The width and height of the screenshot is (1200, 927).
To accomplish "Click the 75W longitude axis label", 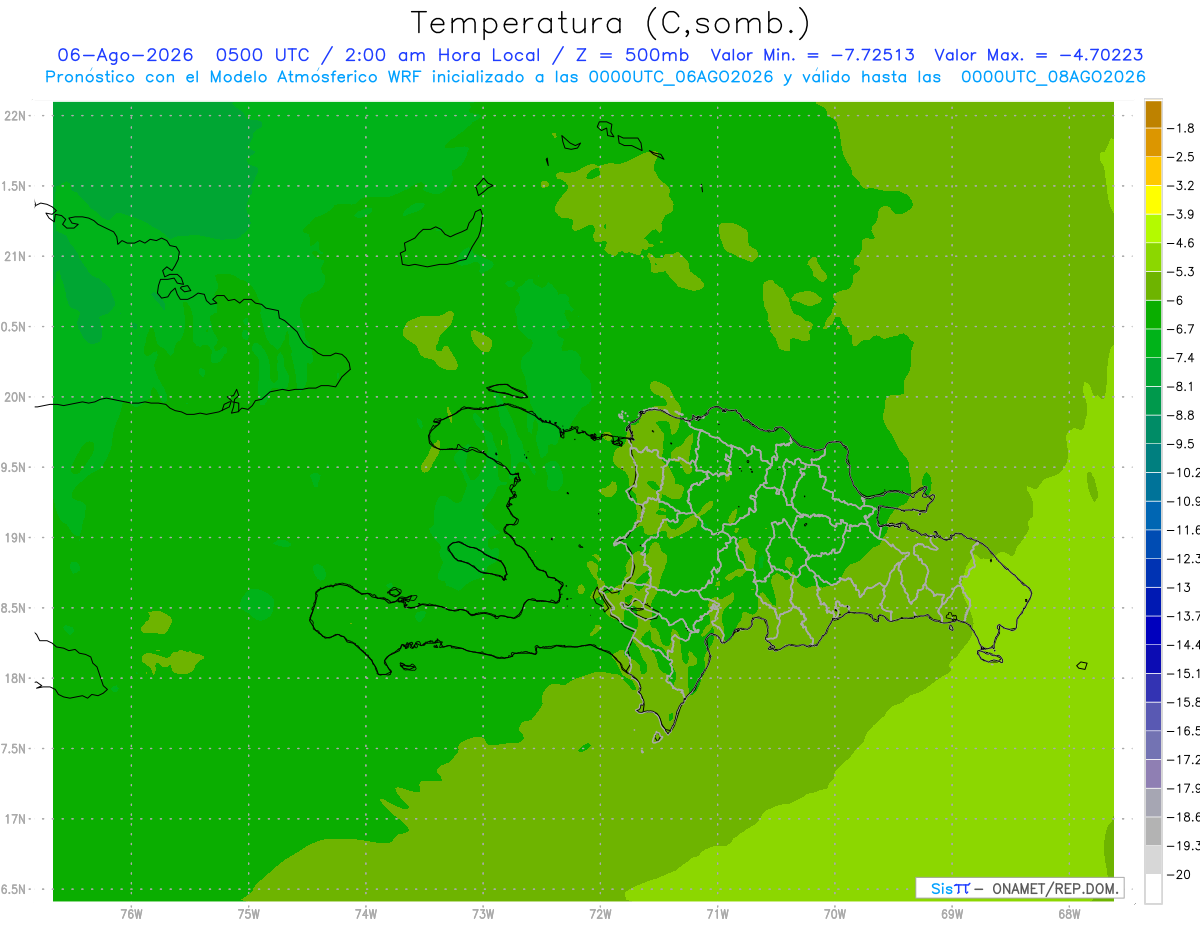I will 249,913.
